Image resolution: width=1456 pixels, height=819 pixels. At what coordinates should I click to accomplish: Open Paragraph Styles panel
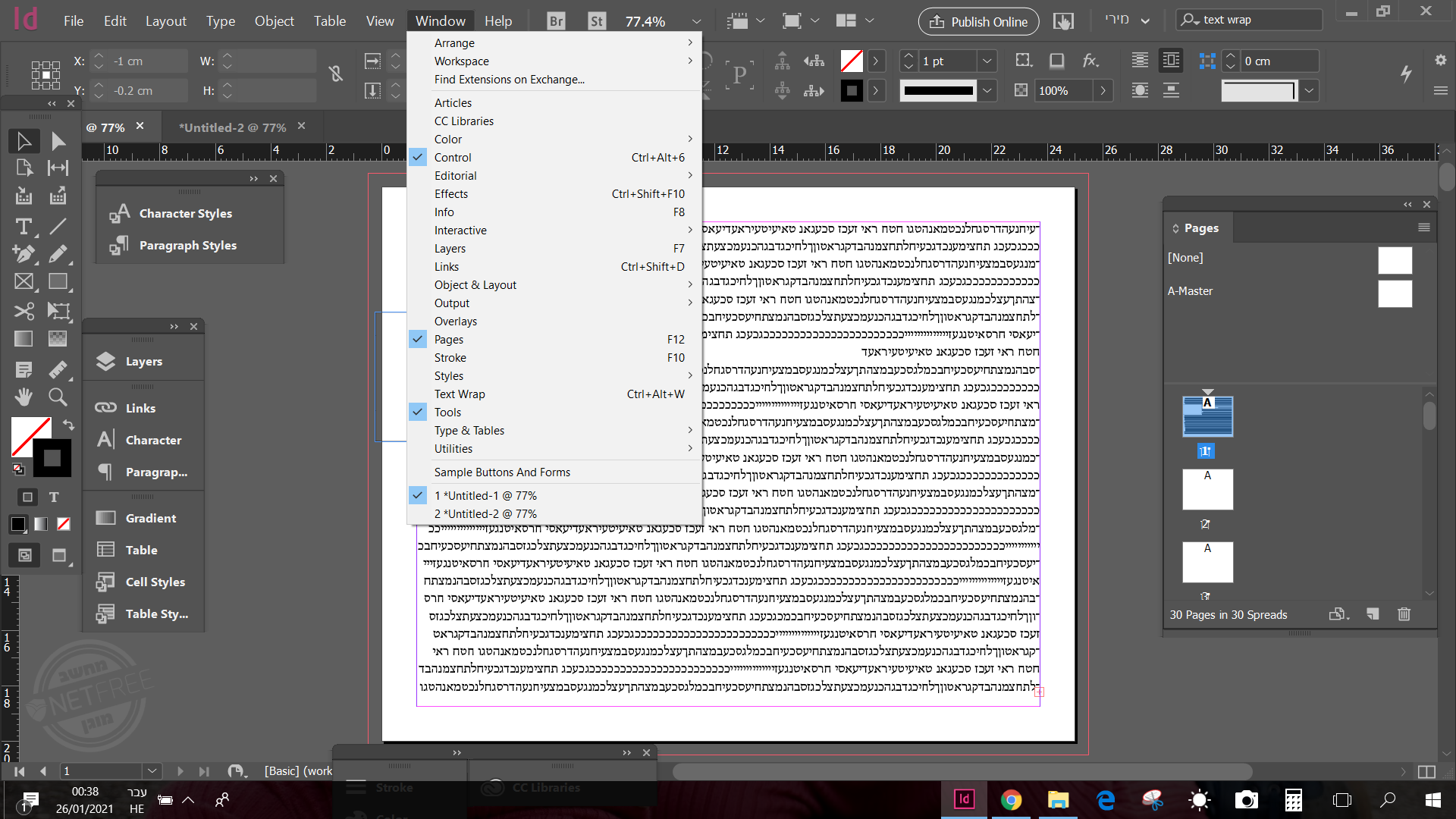tap(187, 246)
